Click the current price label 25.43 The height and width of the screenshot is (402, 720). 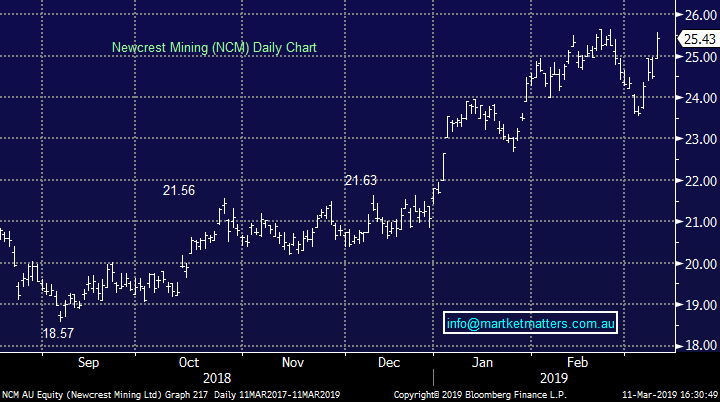[699, 39]
